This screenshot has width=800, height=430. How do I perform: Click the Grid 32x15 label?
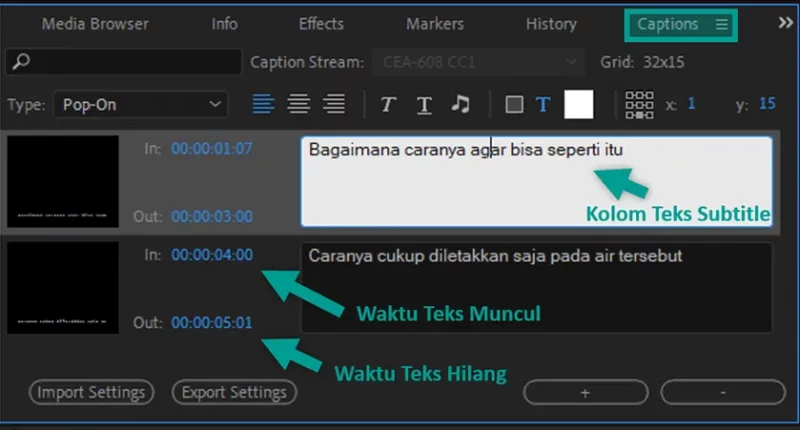[642, 62]
